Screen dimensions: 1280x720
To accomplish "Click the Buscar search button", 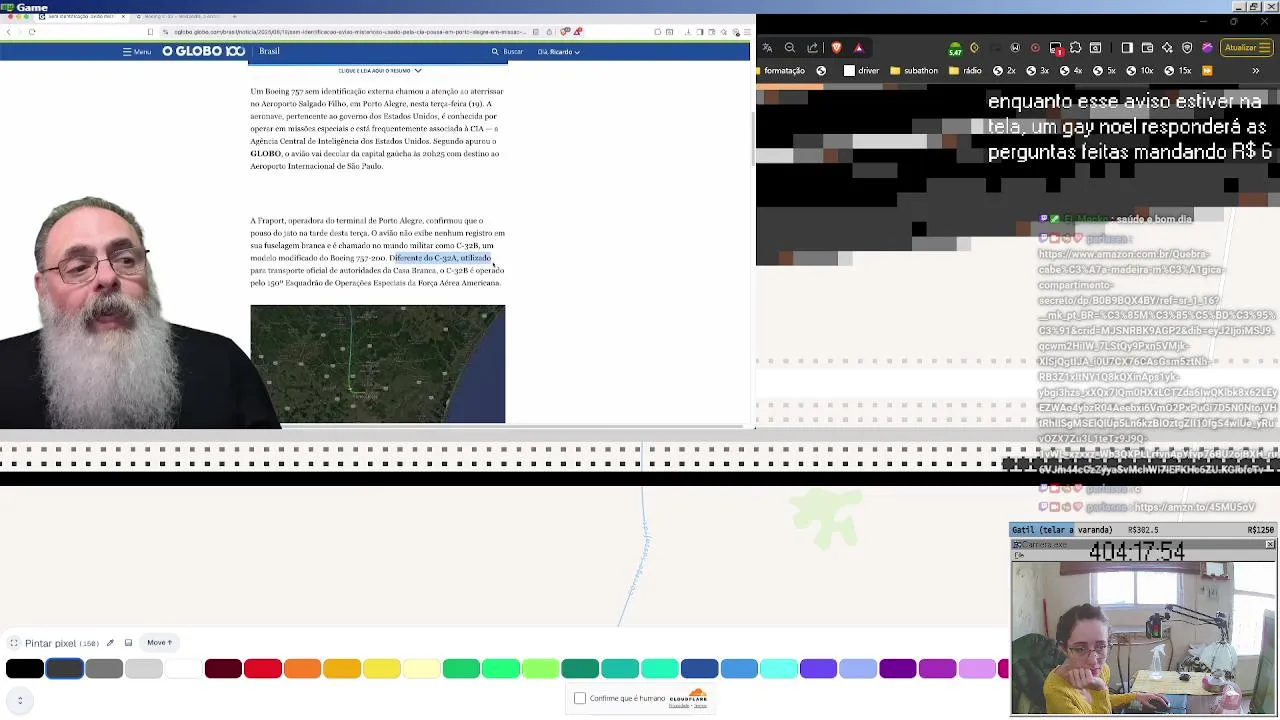I will coord(507,52).
